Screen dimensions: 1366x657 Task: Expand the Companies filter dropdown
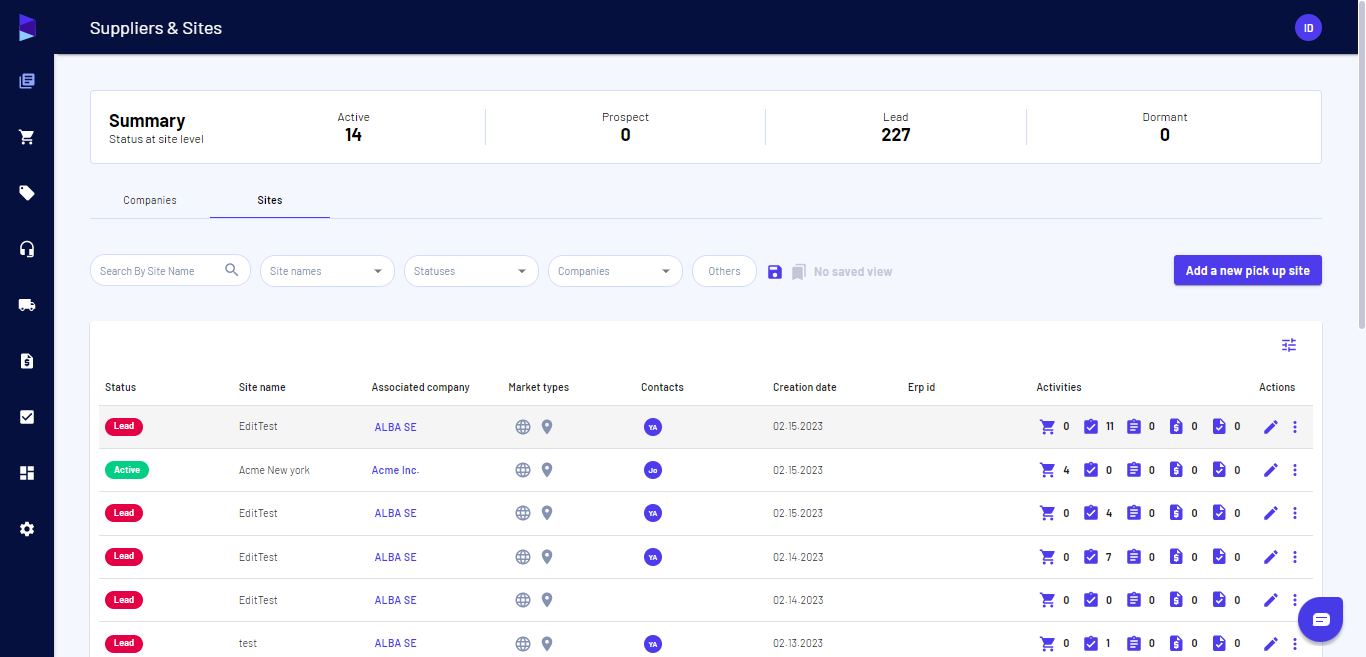[x=615, y=271]
